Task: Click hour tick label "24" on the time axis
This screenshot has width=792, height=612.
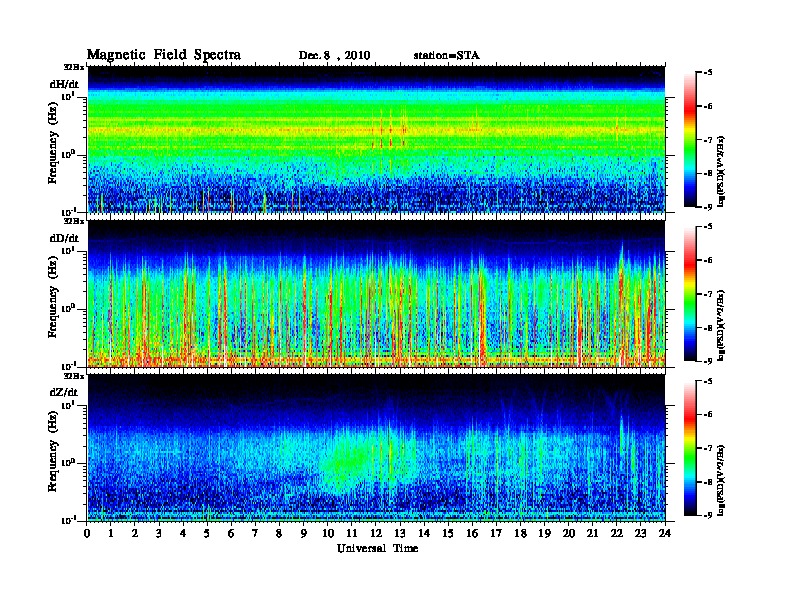Action: pyautogui.click(x=665, y=534)
